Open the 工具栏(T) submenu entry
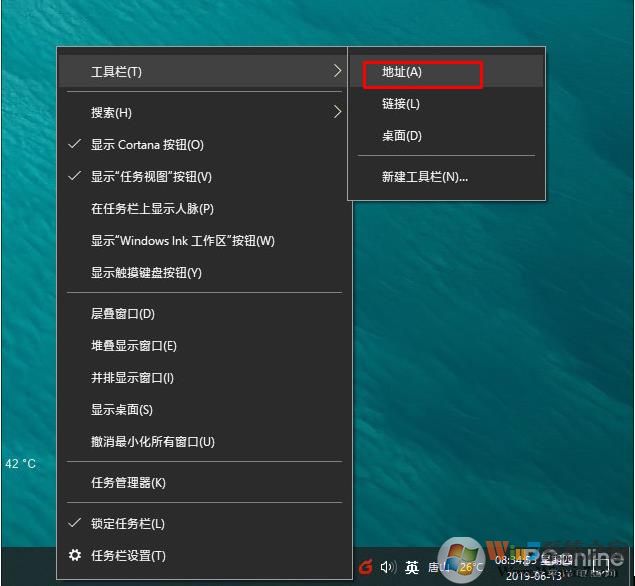Screen dimensions: 635x586 pos(202,72)
